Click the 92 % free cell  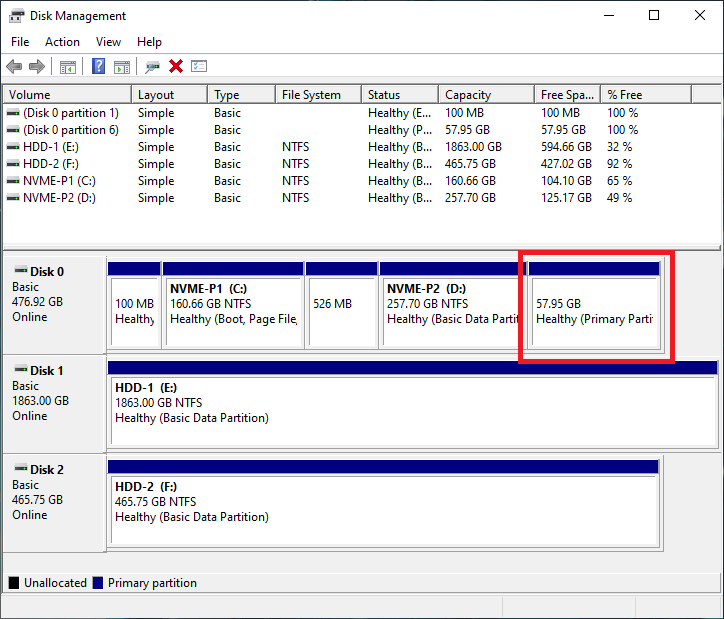coord(620,164)
